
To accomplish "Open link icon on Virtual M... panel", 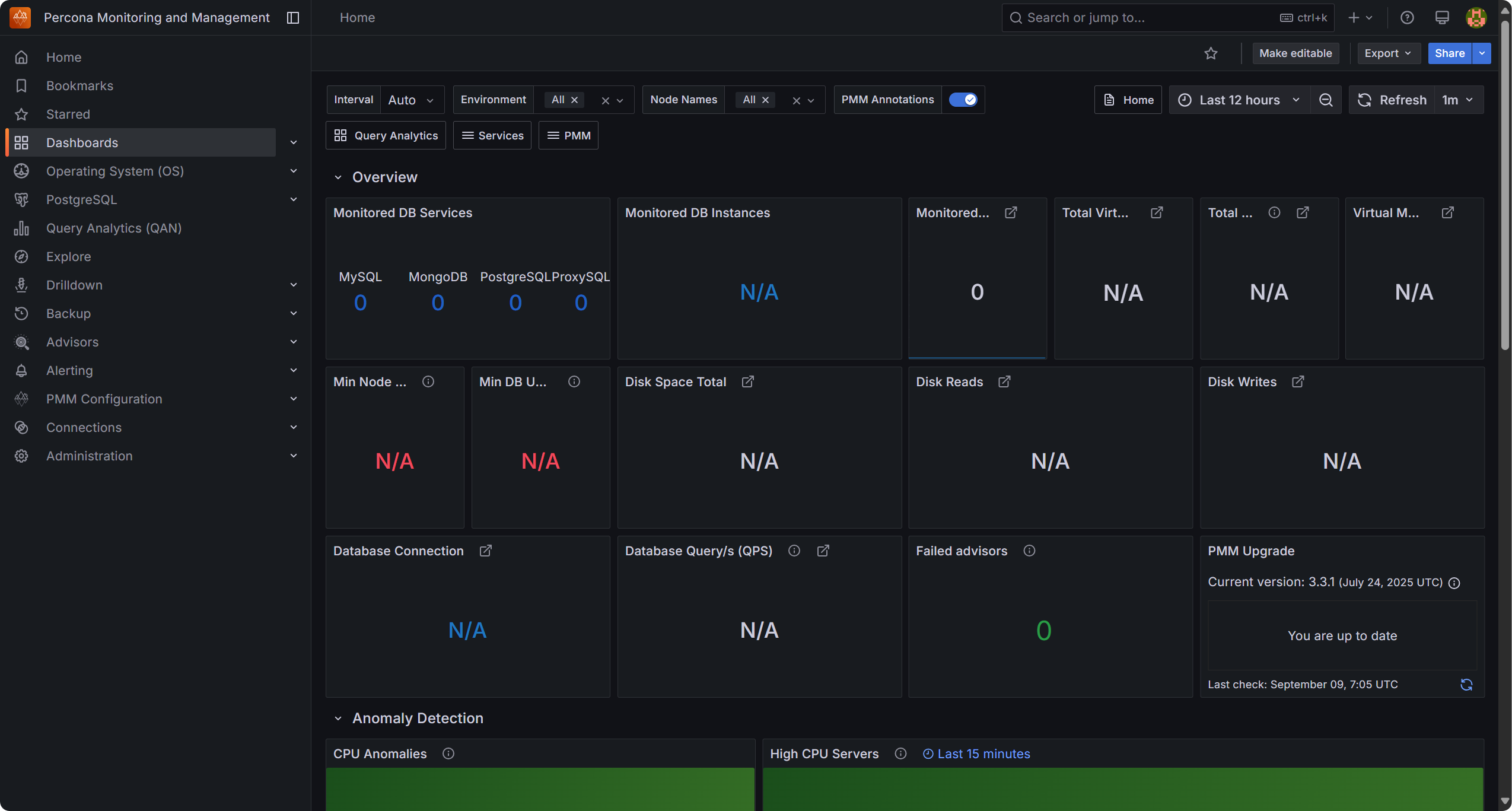I will point(1448,212).
